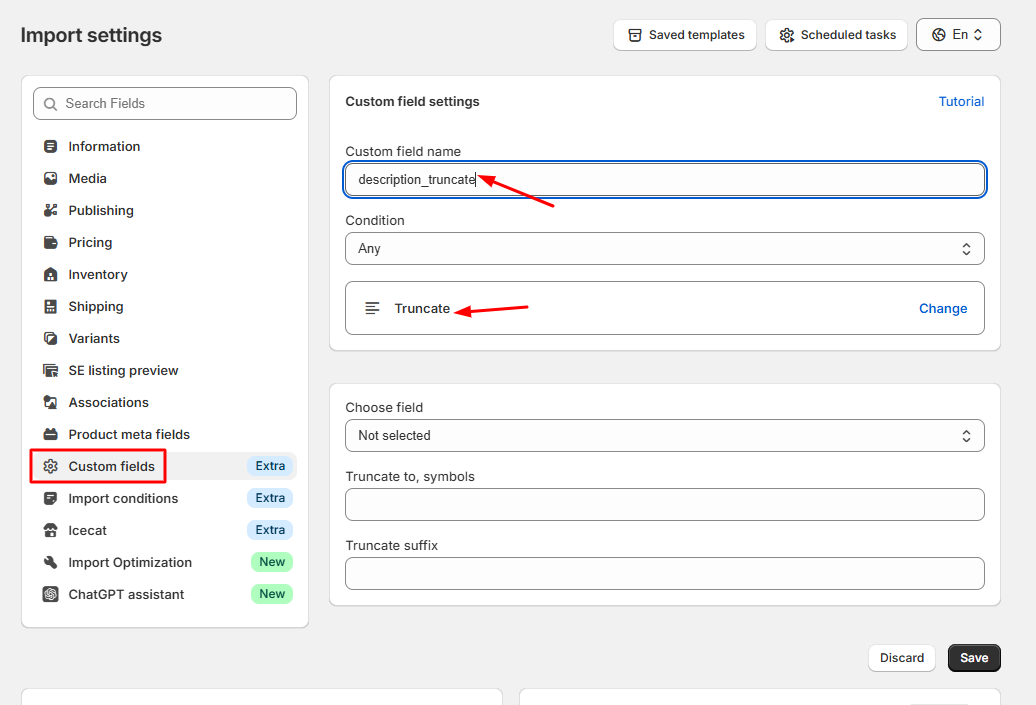Select the Pricing menu item
Image resolution: width=1036 pixels, height=705 pixels.
pos(91,242)
